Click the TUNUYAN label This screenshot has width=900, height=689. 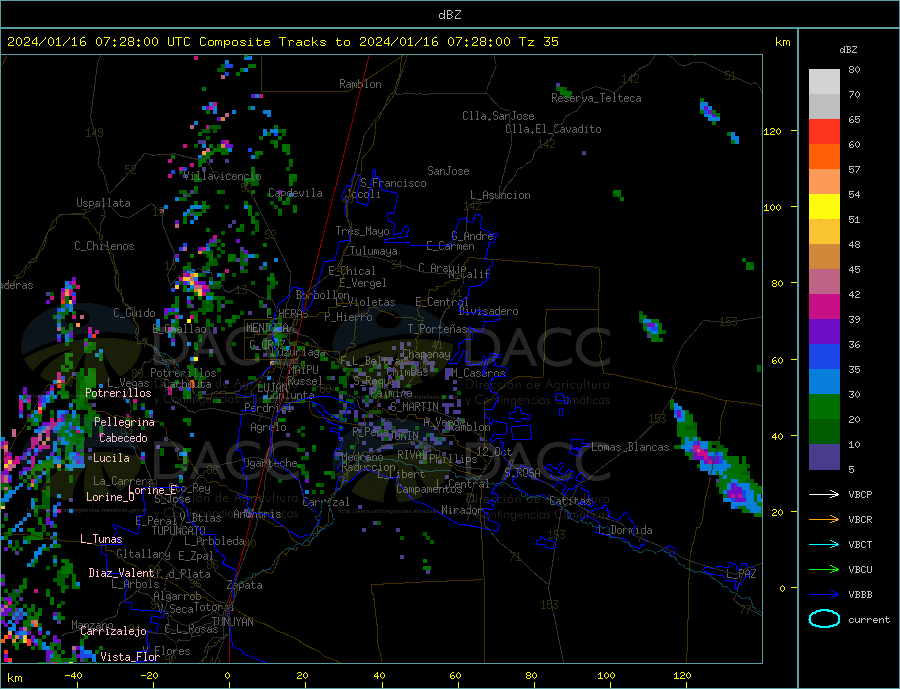[232, 622]
